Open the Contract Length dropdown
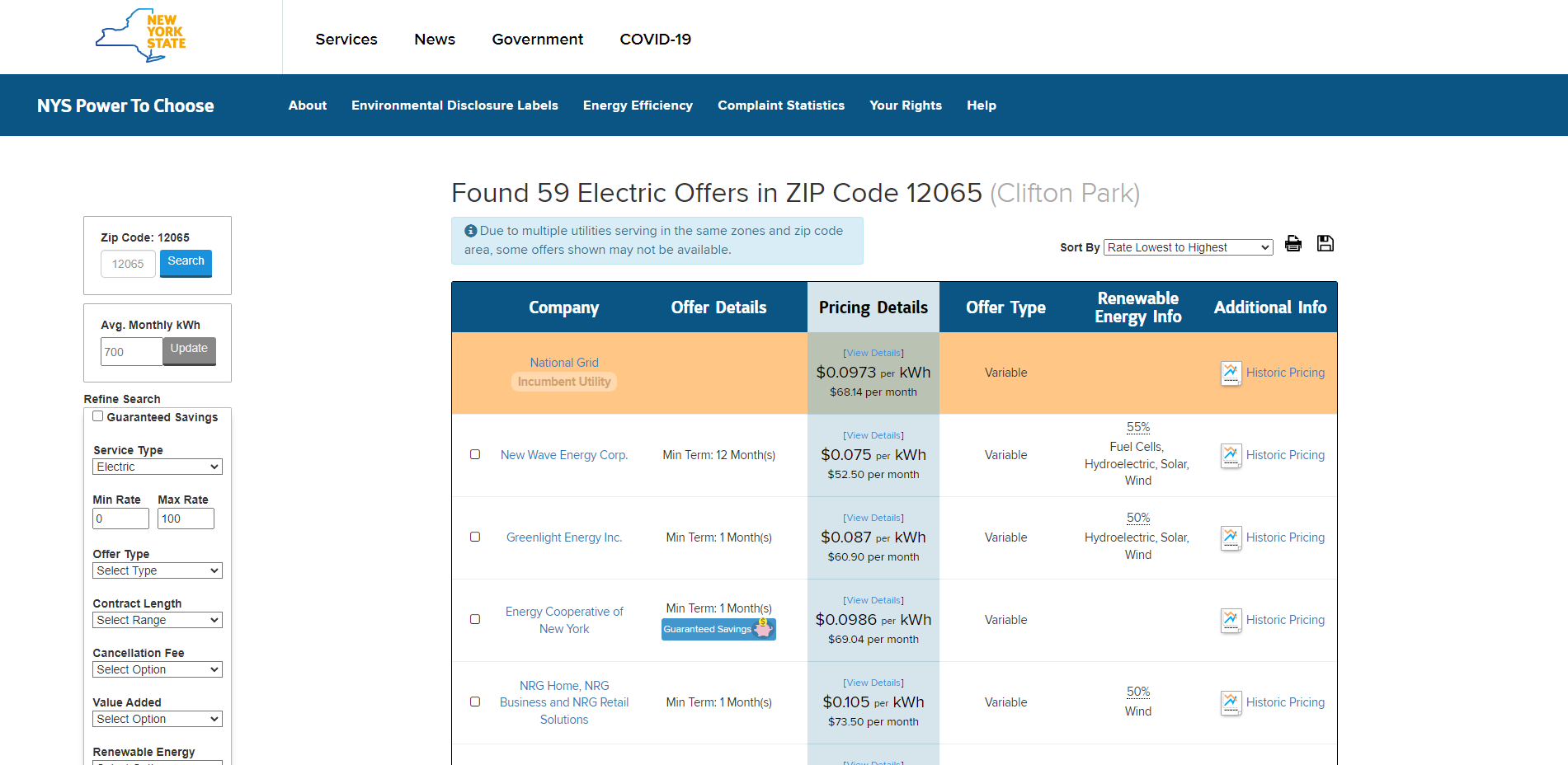Viewport: 1568px width, 765px height. point(158,620)
